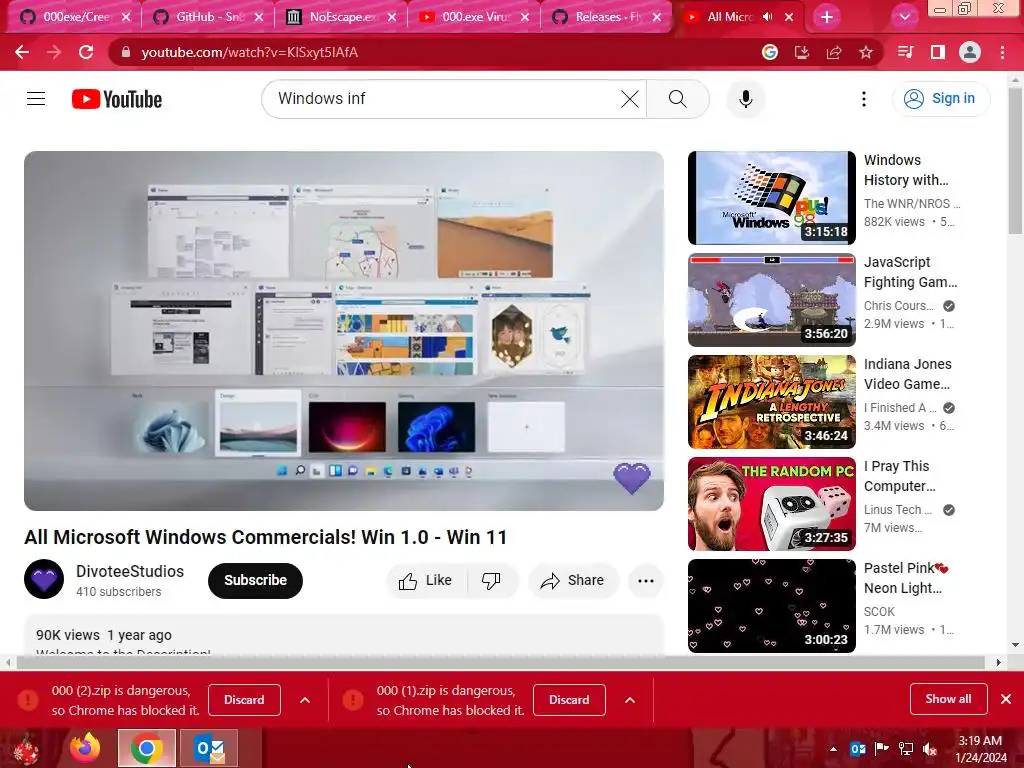The width and height of the screenshot is (1024, 768).
Task: Open the Google icon in address bar
Action: pyautogui.click(x=770, y=52)
